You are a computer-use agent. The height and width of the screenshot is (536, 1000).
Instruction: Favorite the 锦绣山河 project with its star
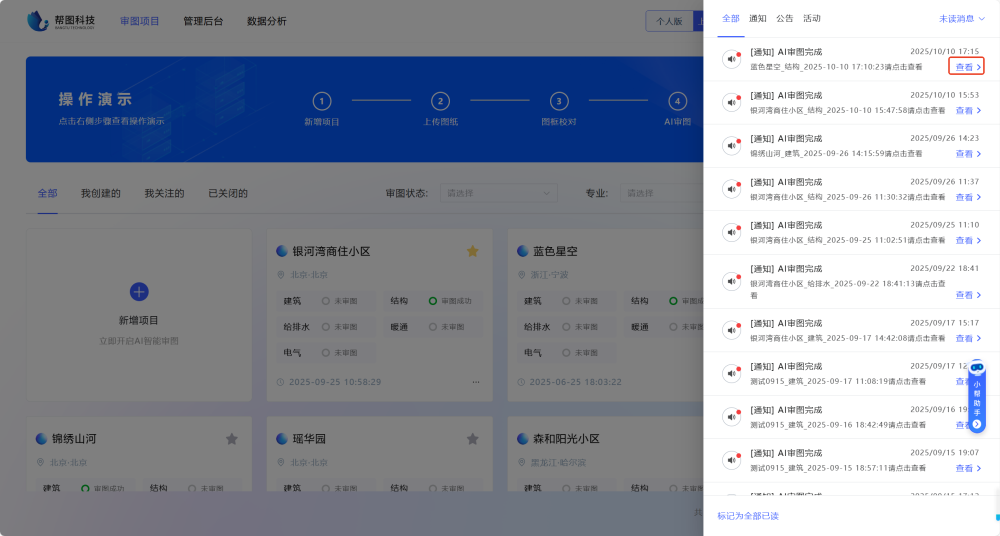[x=232, y=438]
